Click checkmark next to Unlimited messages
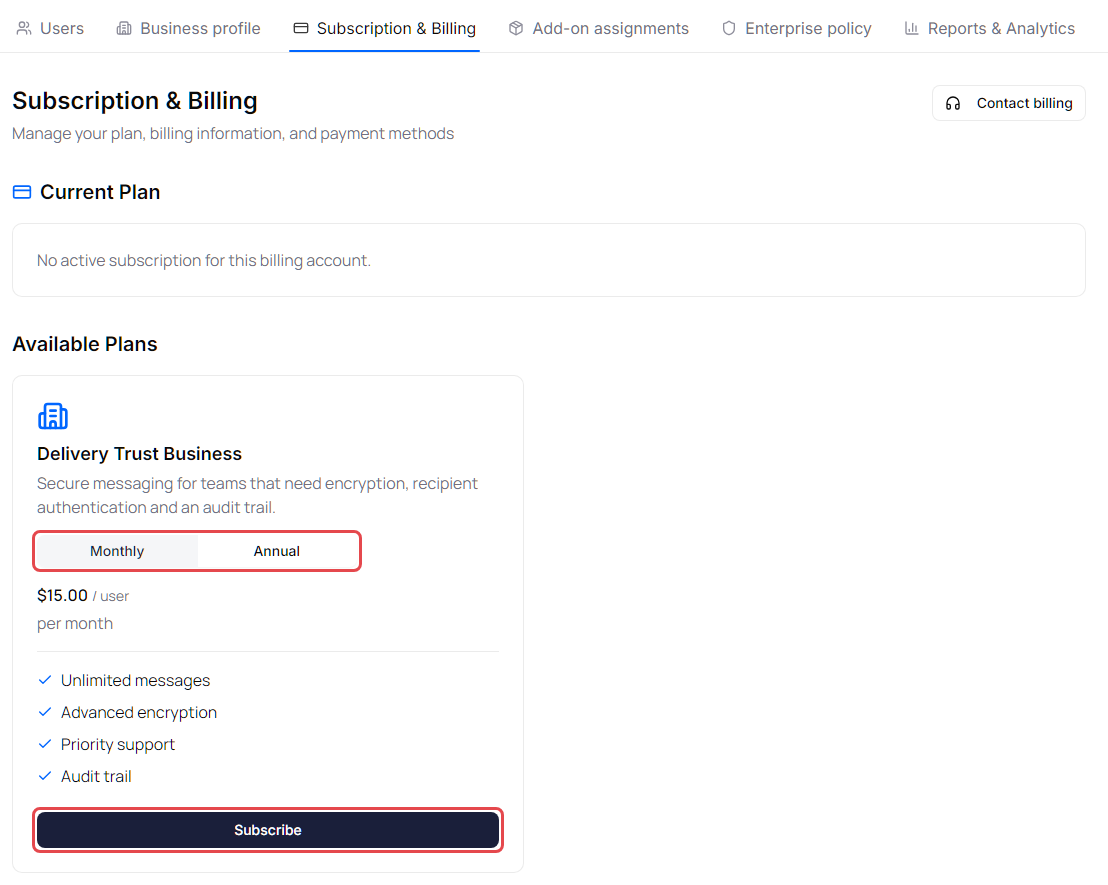Screen dimensions: 1108x885 pyautogui.click(x=45, y=680)
